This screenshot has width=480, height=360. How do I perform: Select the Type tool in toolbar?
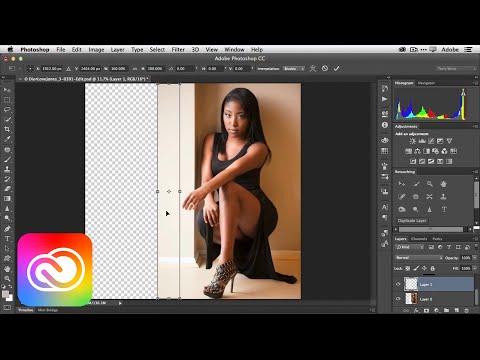(7, 239)
